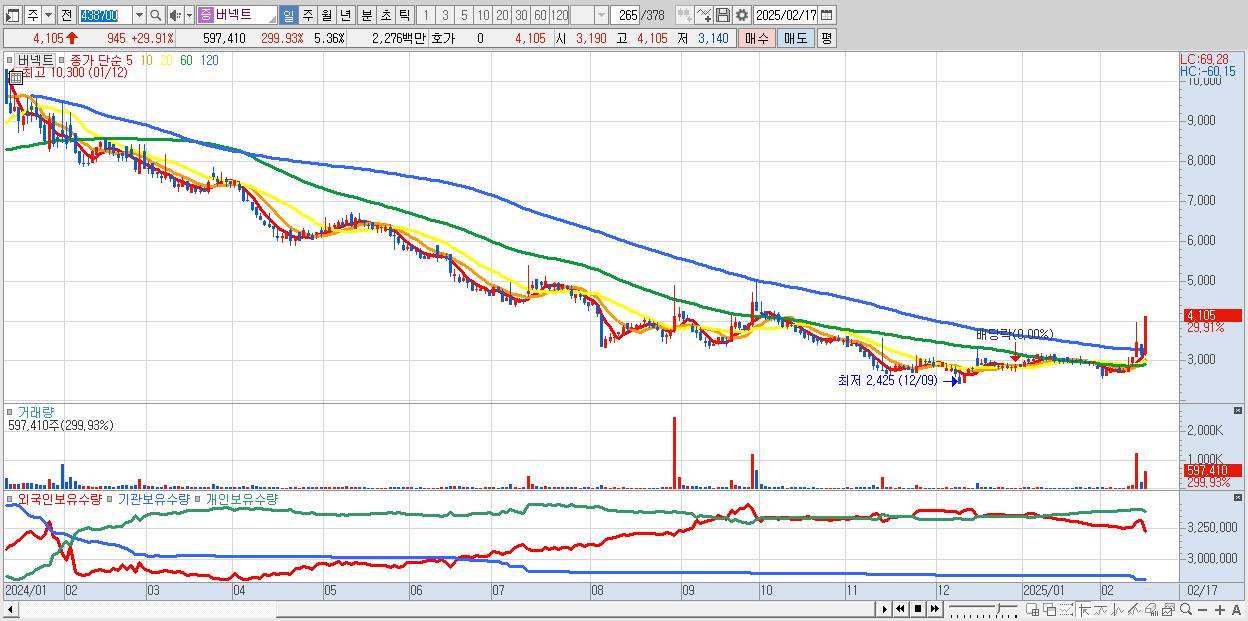Screen dimensions: 1248x621
Task: Toggle the 기관보유수량 series checkbox
Action: 109,498
